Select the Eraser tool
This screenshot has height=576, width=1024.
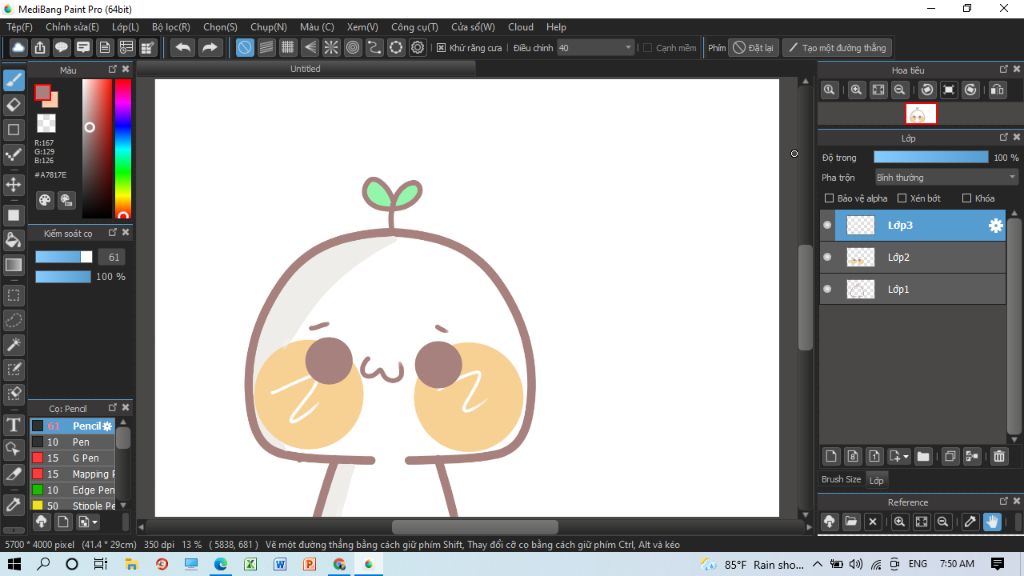pos(14,104)
